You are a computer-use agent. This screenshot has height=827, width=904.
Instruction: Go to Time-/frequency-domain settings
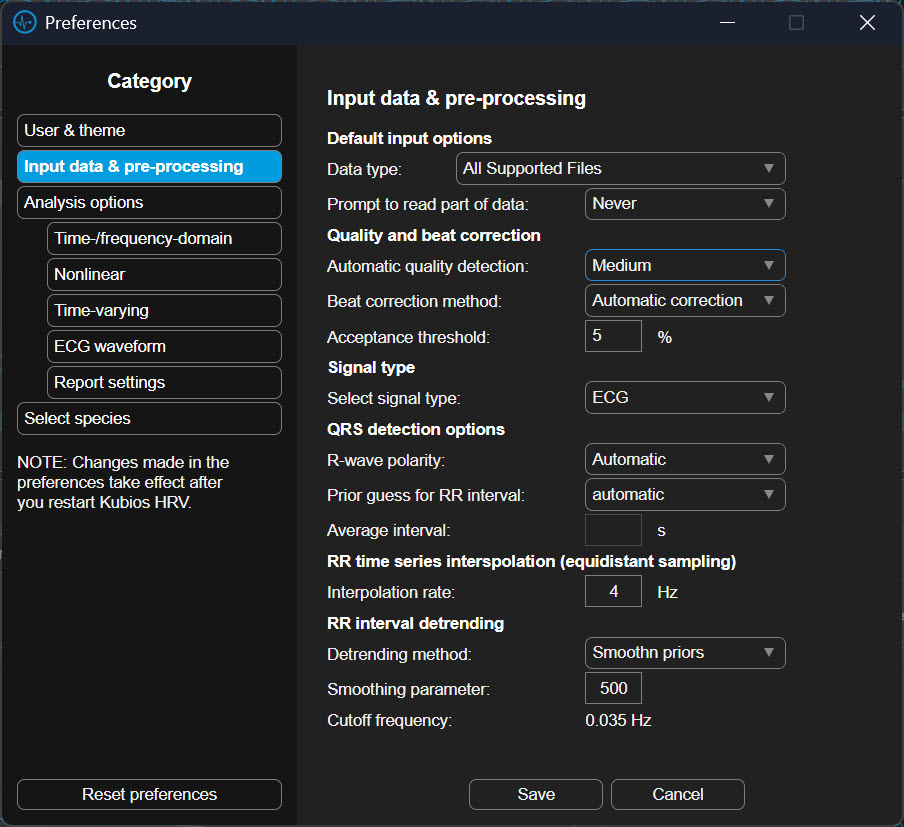coord(164,239)
